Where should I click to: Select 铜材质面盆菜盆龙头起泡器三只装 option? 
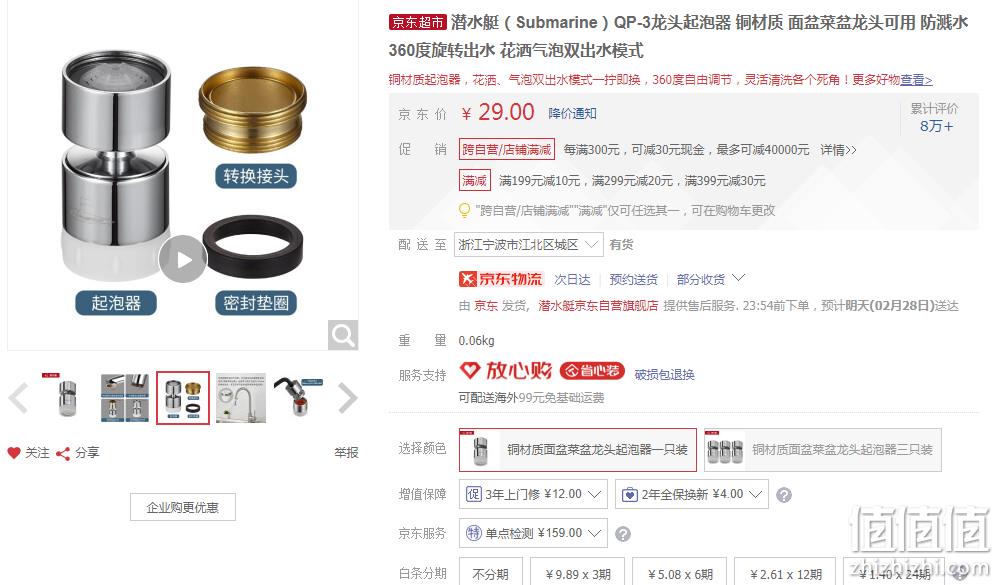click(x=823, y=450)
